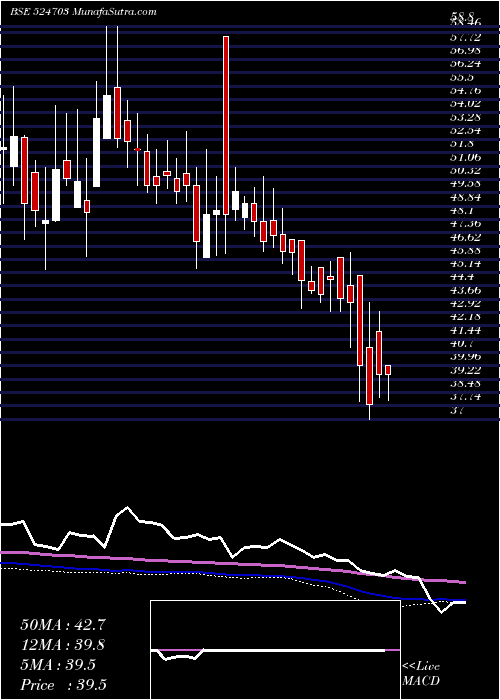Click the lowest axis label 37
The image size is (500, 700).
point(458,410)
